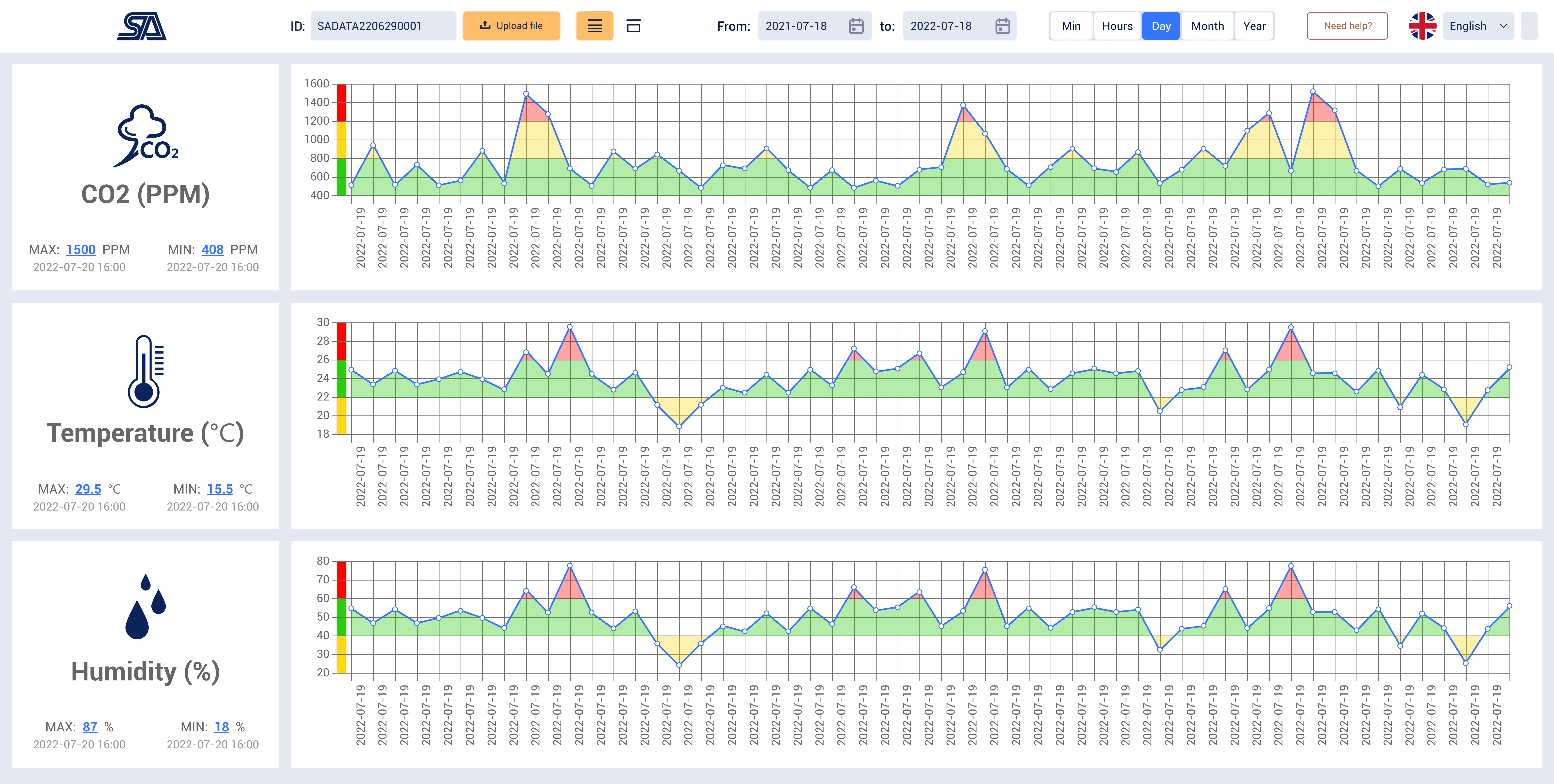Click the Need help? button

(x=1347, y=26)
